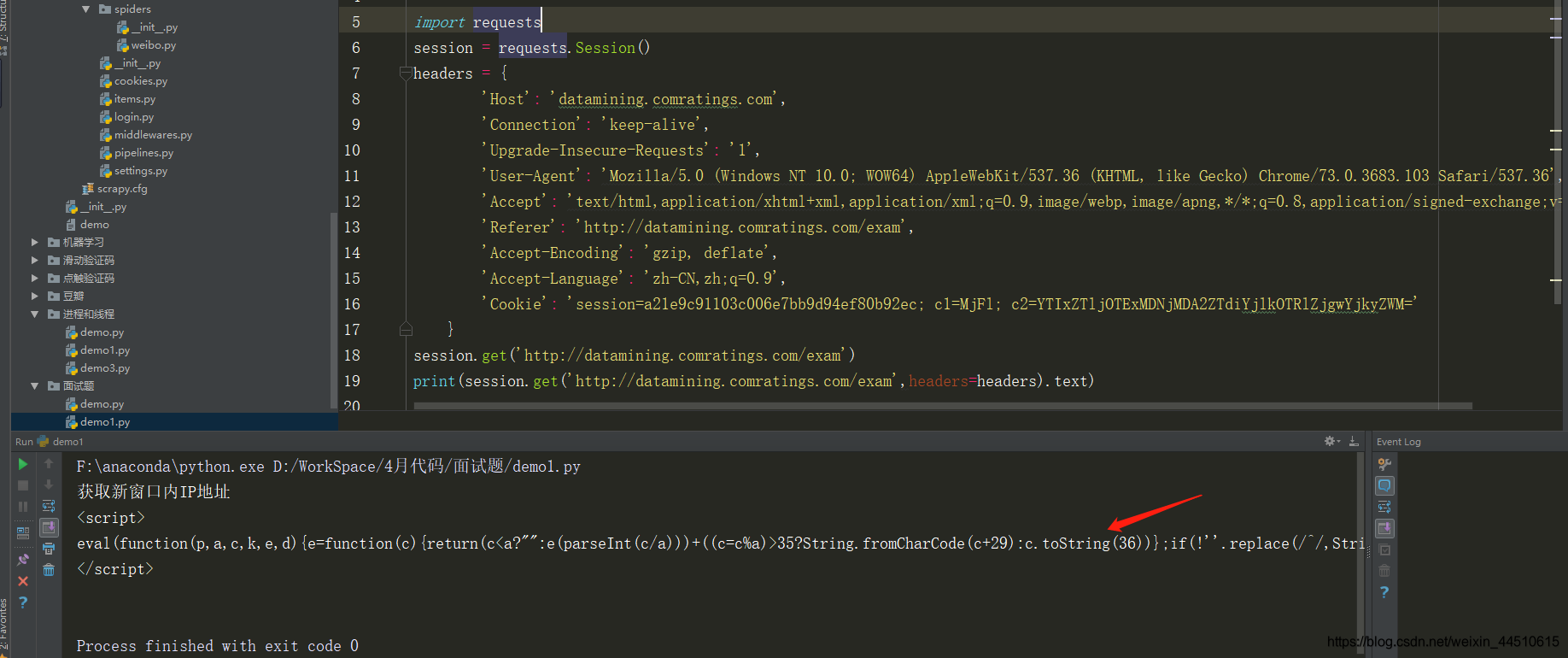Hide the Run tool window

[1354, 442]
